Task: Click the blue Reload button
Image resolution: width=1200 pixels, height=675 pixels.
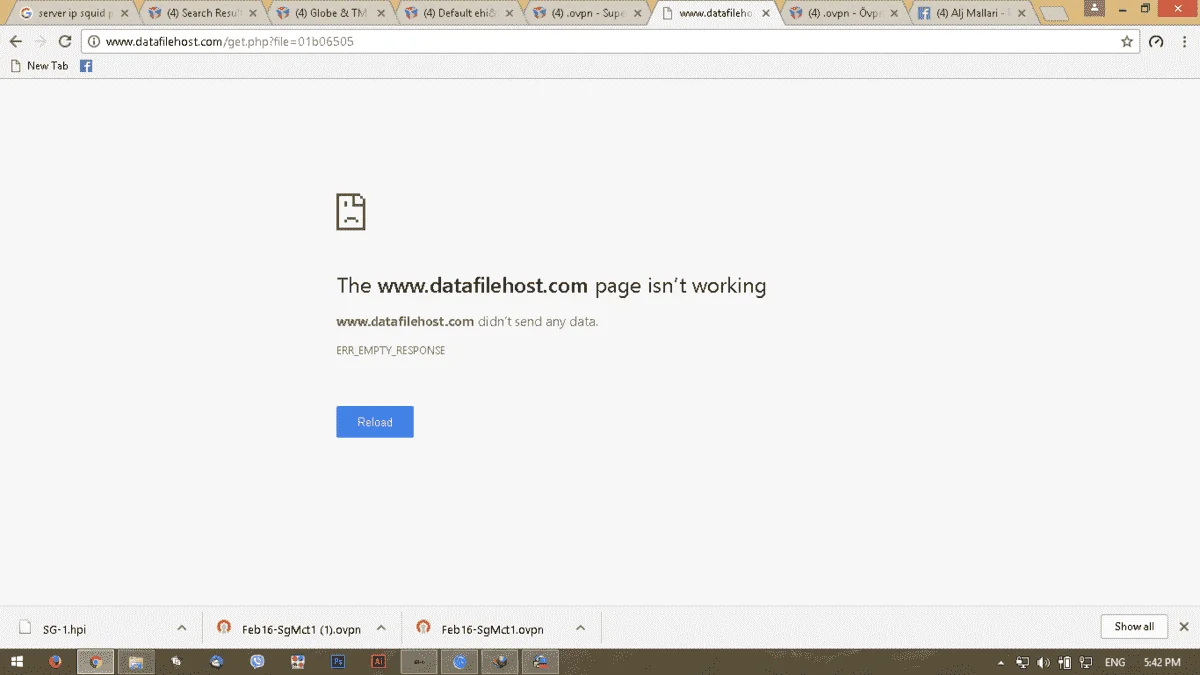Action: pos(375,422)
